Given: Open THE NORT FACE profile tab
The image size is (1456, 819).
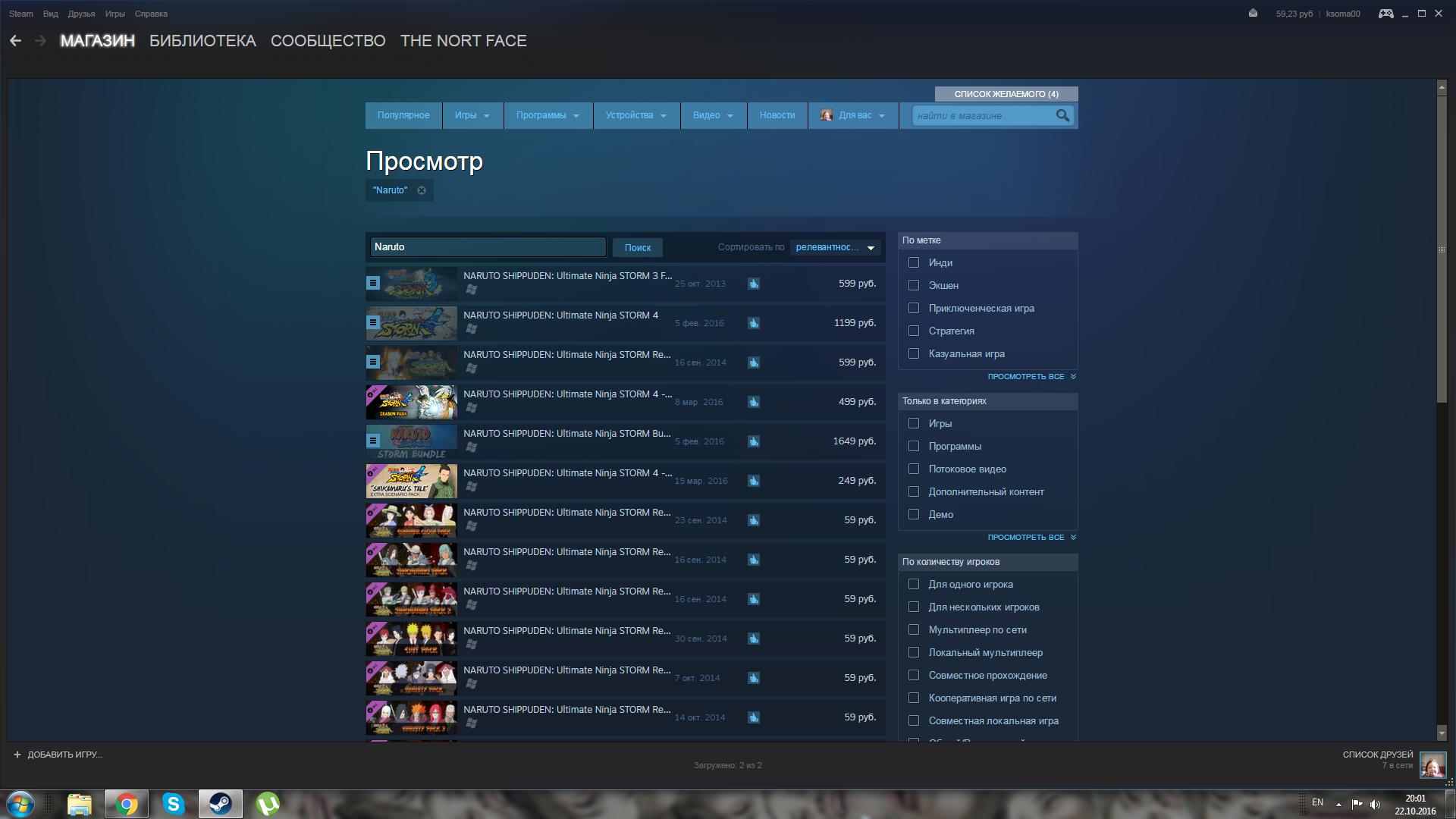Looking at the screenshot, I should tap(463, 41).
